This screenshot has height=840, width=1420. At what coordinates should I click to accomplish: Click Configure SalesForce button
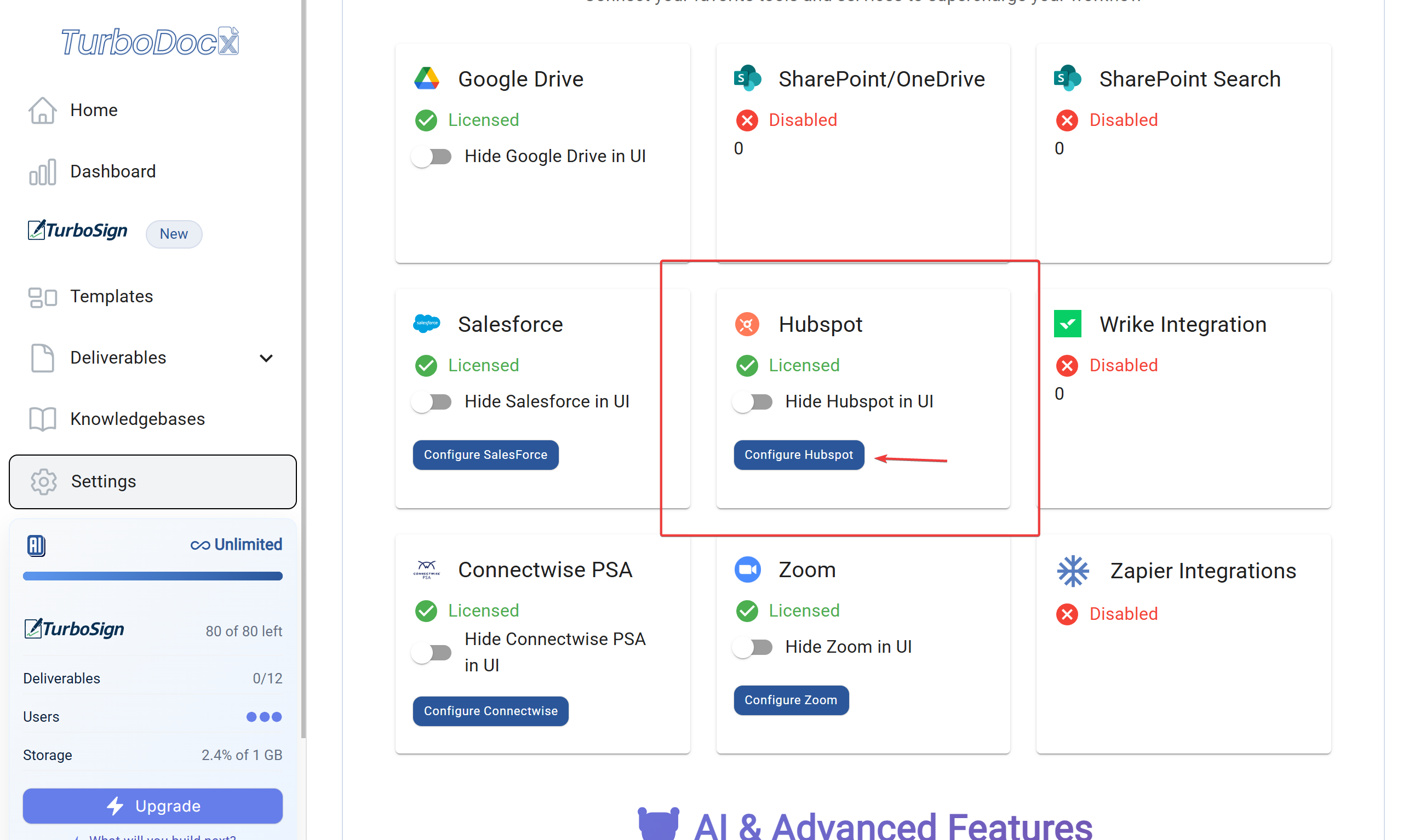(486, 455)
